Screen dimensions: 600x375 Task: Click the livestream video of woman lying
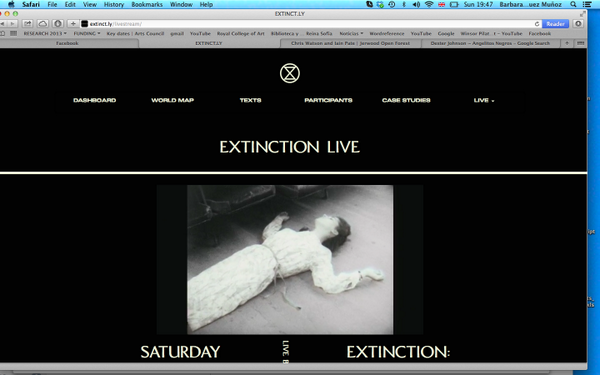[290, 260]
